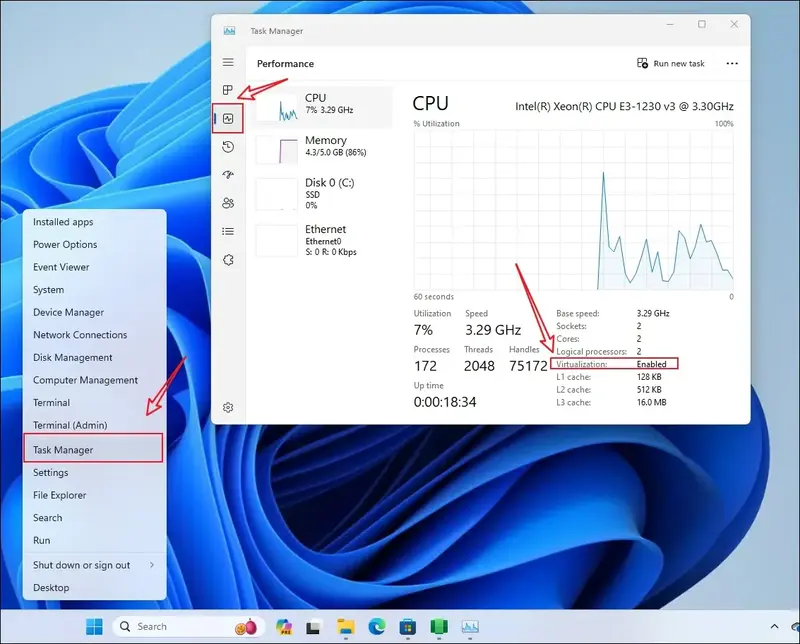Open the Services puzzle-piece icon

pyautogui.click(x=228, y=259)
